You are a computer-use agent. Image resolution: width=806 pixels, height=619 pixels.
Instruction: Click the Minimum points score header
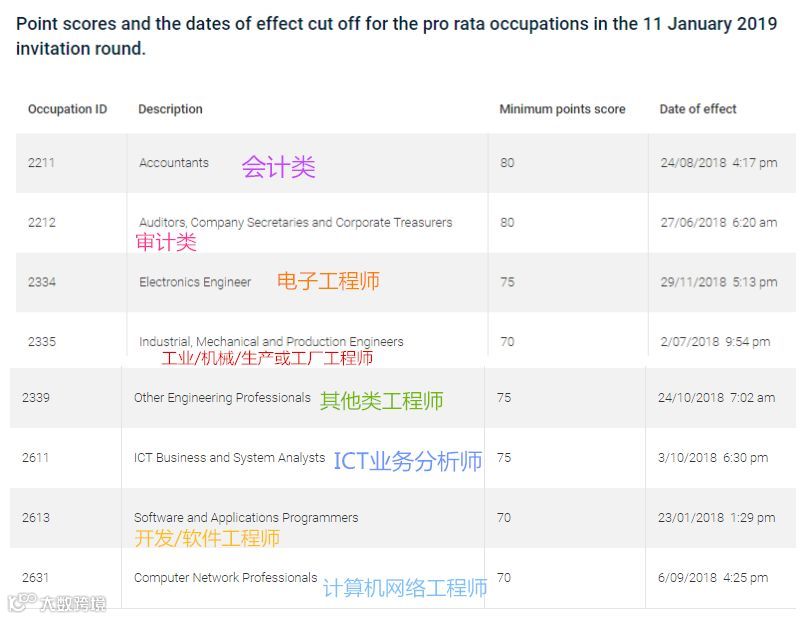click(562, 109)
